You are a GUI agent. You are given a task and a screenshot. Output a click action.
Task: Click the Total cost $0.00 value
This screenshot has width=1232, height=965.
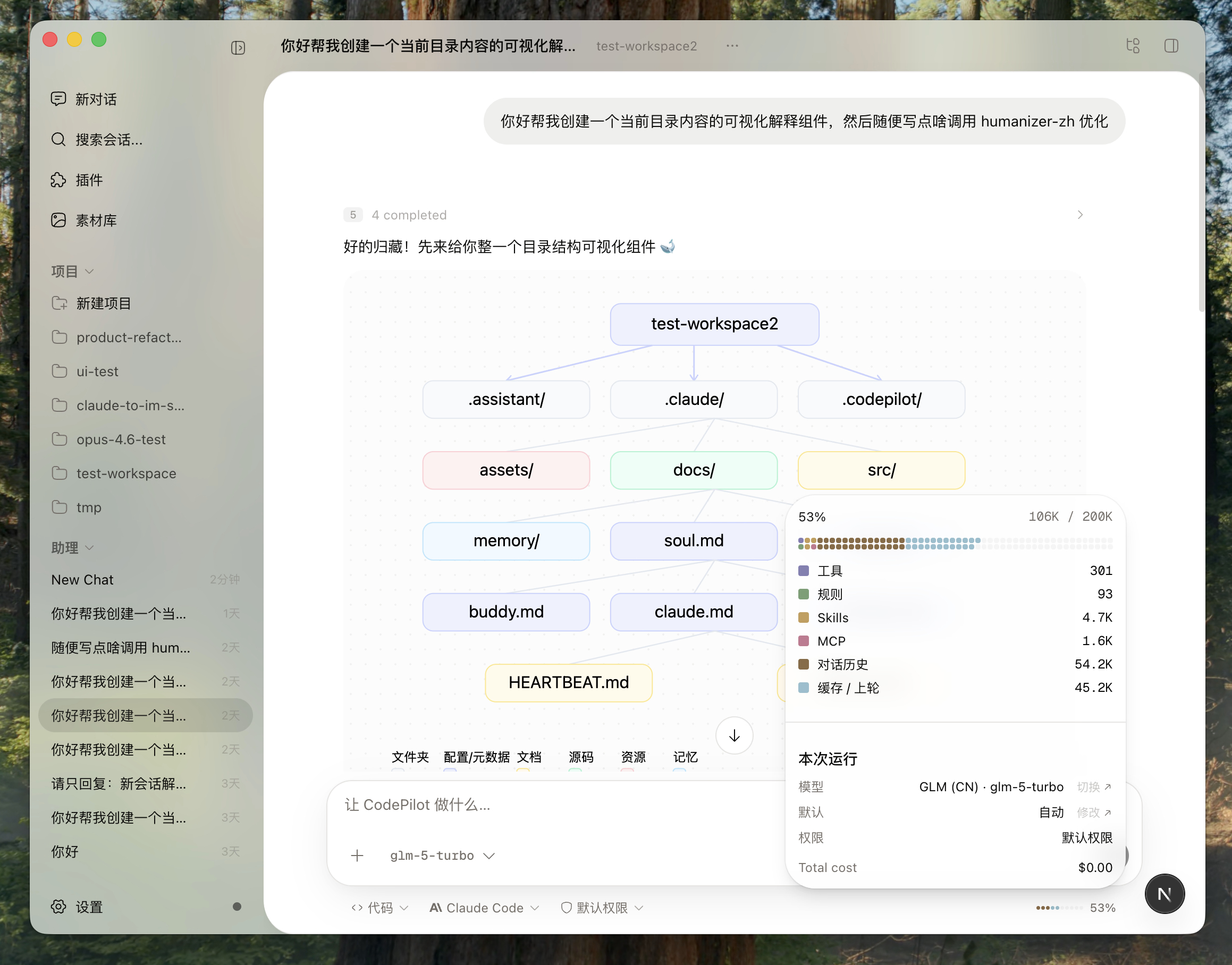1095,867
